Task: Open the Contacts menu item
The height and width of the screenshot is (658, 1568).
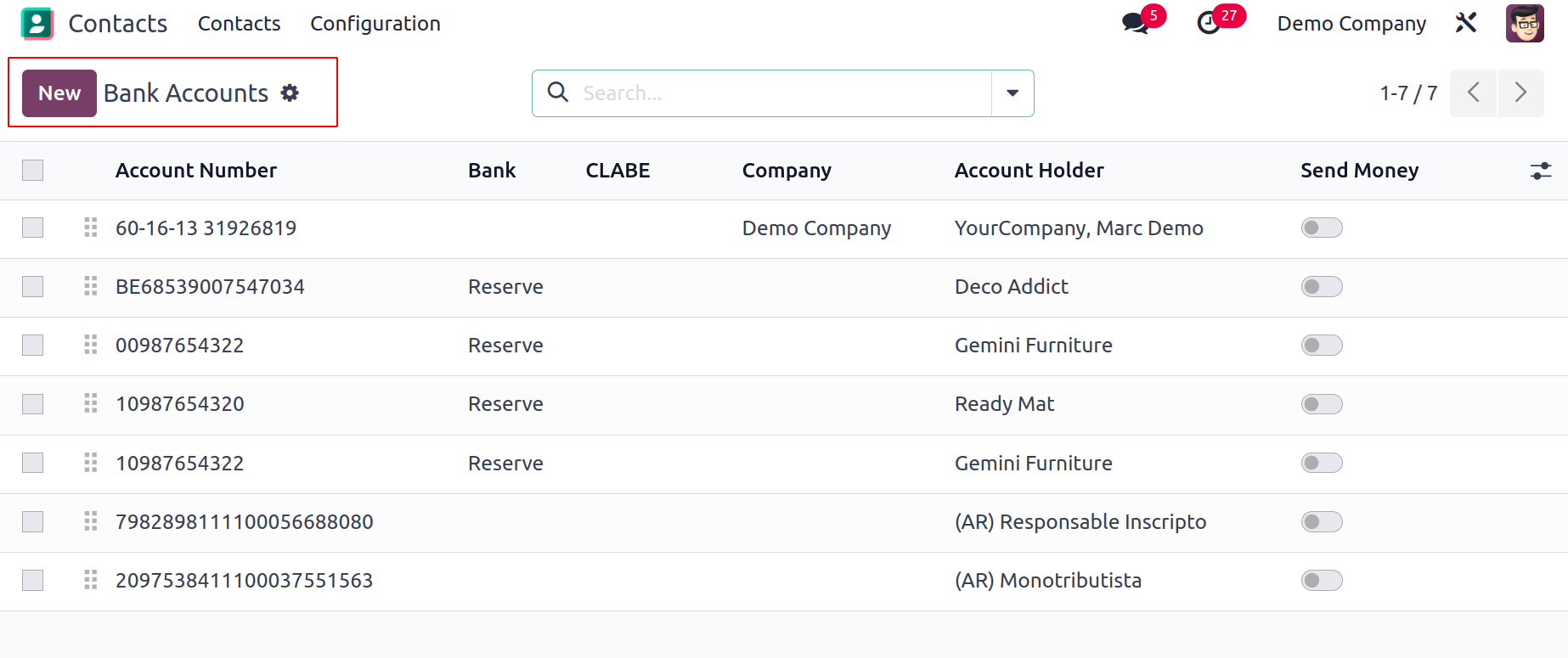Action: 240,24
